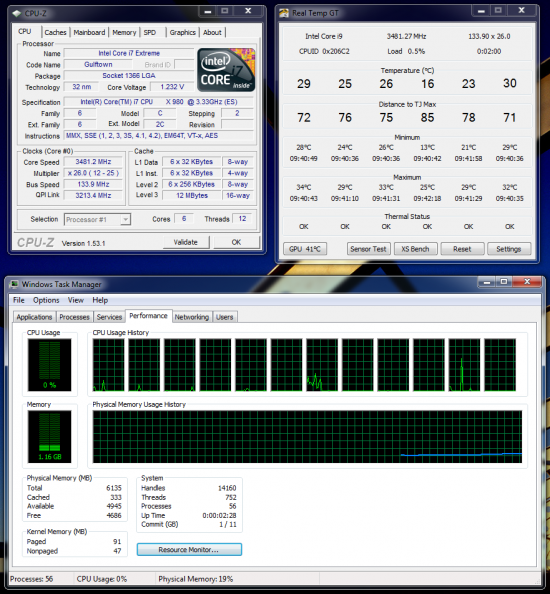The image size is (550, 594).
Task: Click the Windows Task Manager title icon
Action: pos(14,284)
